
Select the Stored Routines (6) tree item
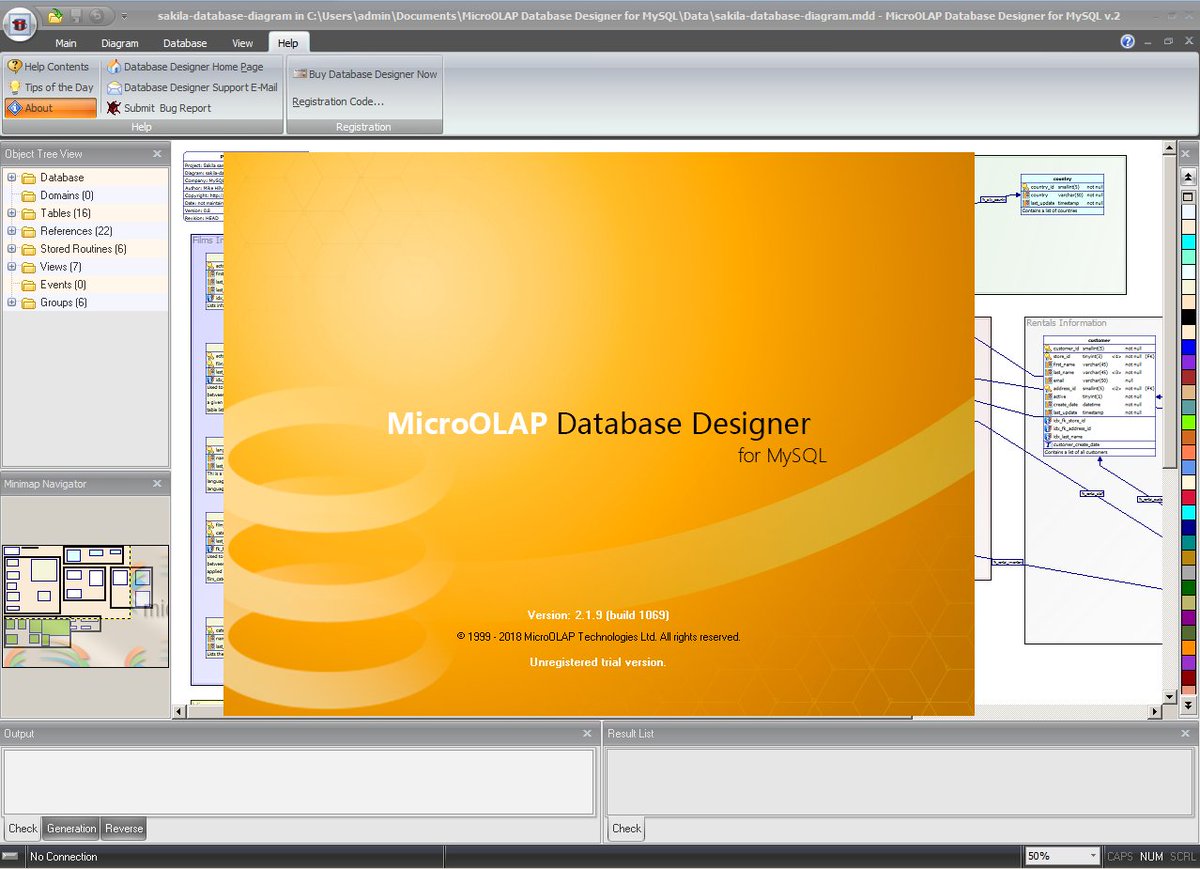tap(83, 249)
